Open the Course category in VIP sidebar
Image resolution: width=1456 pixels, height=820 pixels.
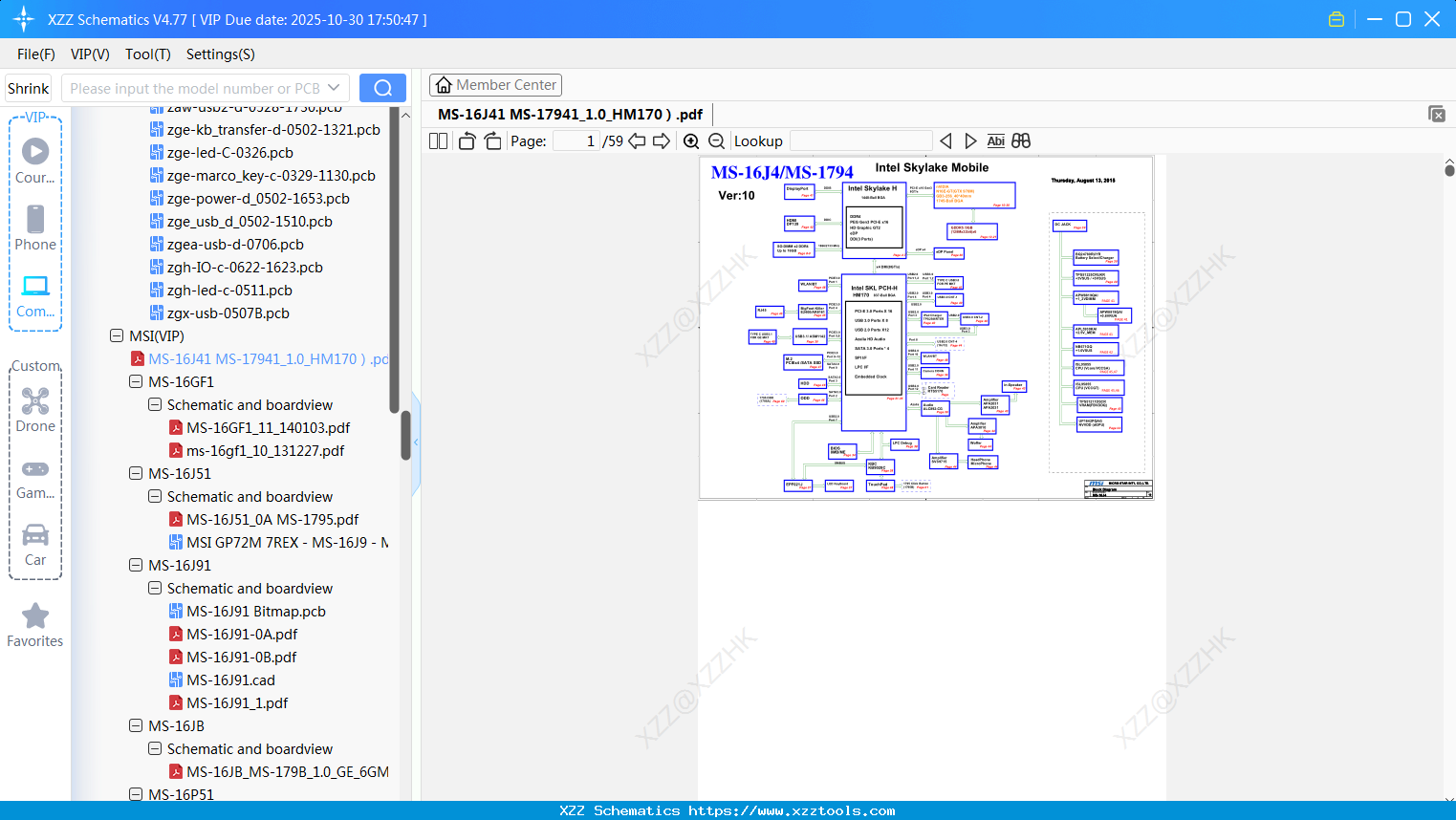pyautogui.click(x=35, y=162)
